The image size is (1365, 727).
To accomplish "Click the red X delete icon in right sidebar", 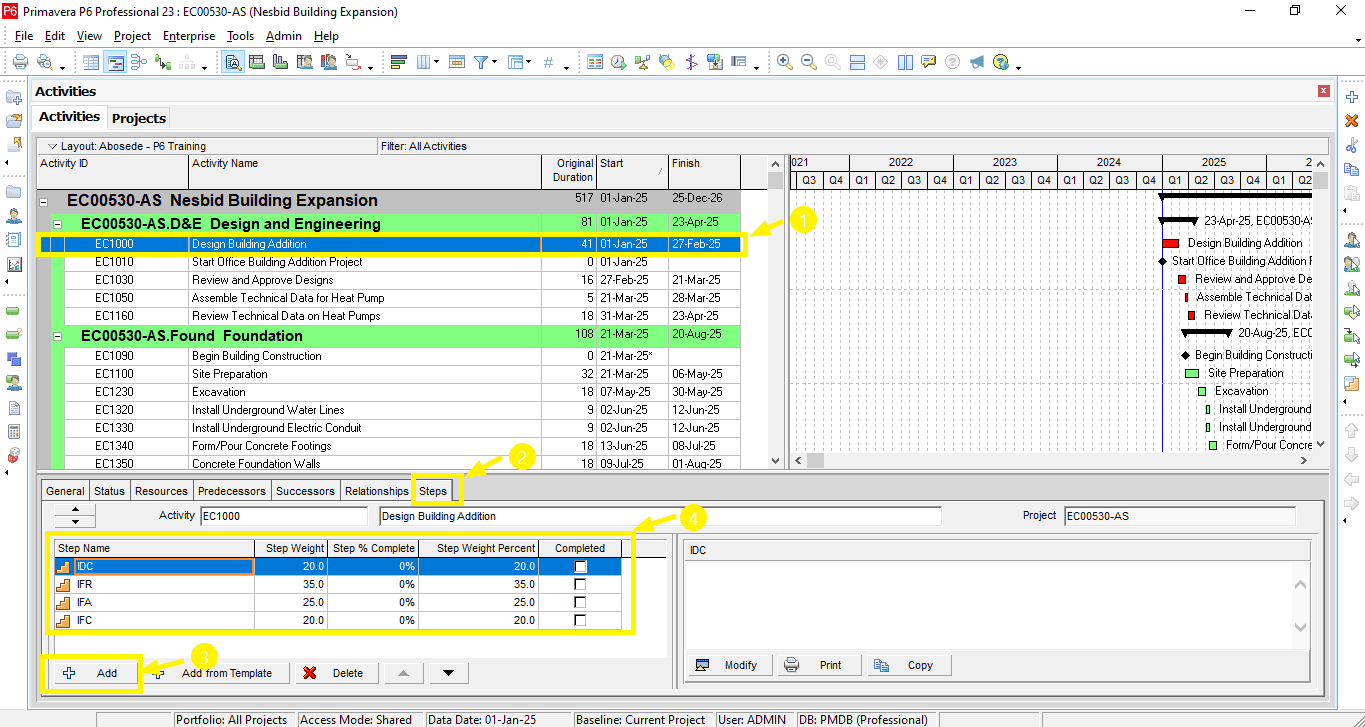I will [x=1352, y=121].
